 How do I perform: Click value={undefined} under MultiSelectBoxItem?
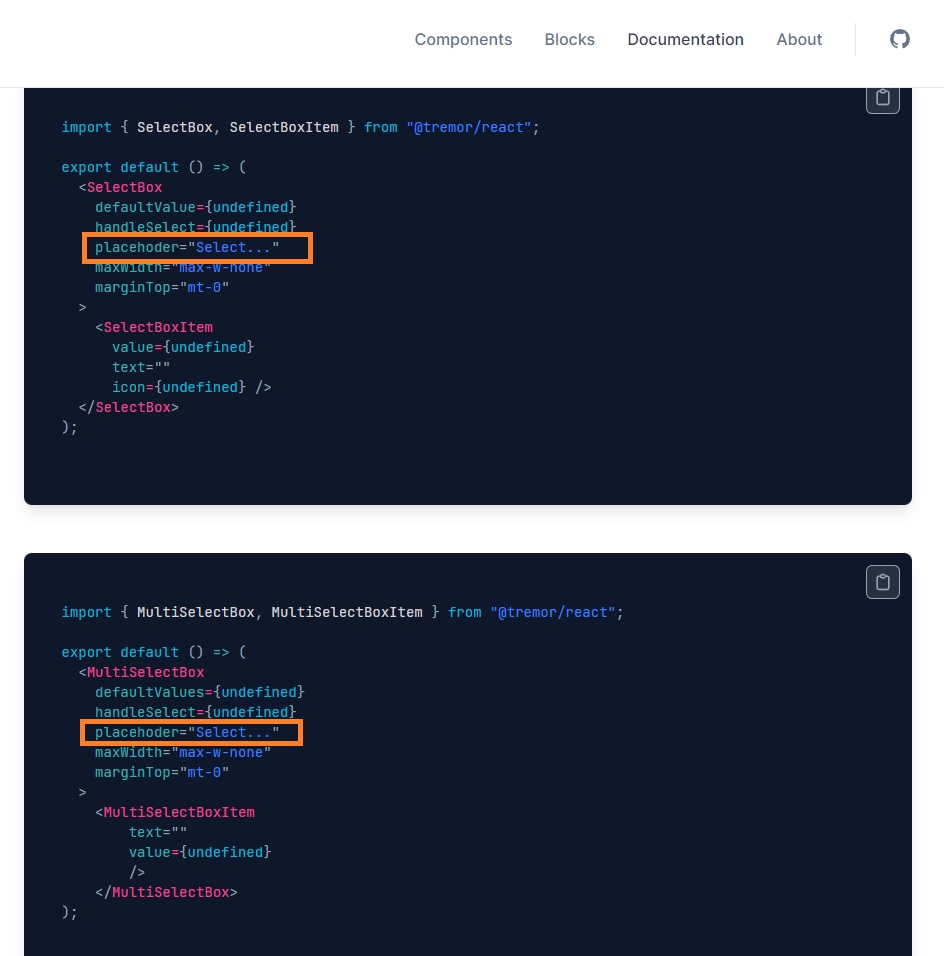[199, 852]
